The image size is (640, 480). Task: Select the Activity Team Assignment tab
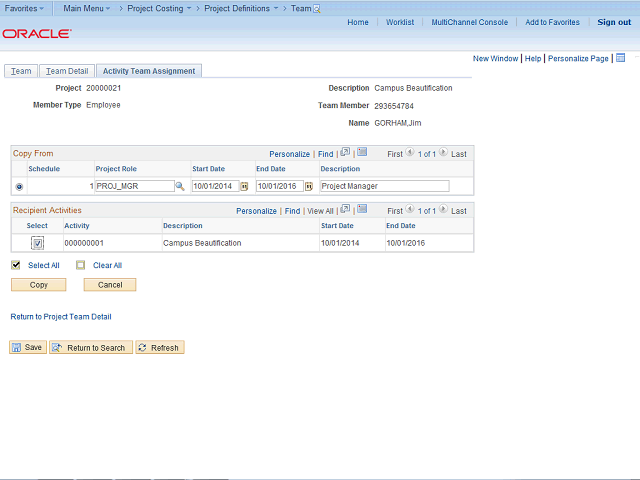pyautogui.click(x=149, y=71)
